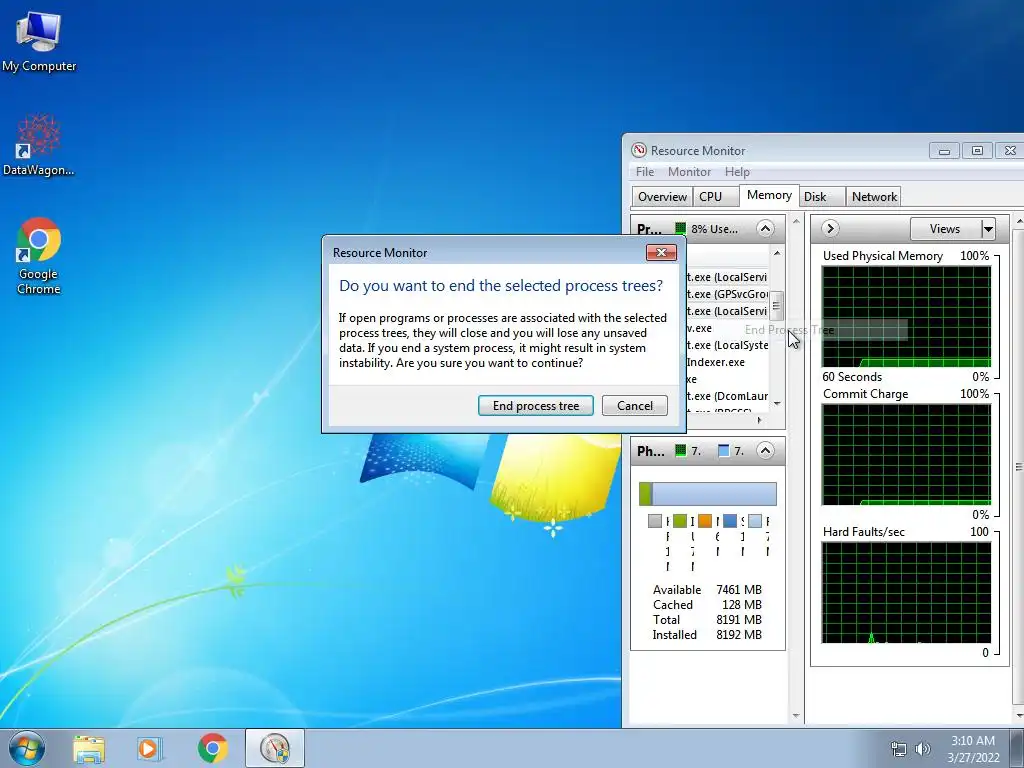Viewport: 1024px width, 768px height.
Task: Click the process list scroll-up arrow
Action: click(776, 253)
